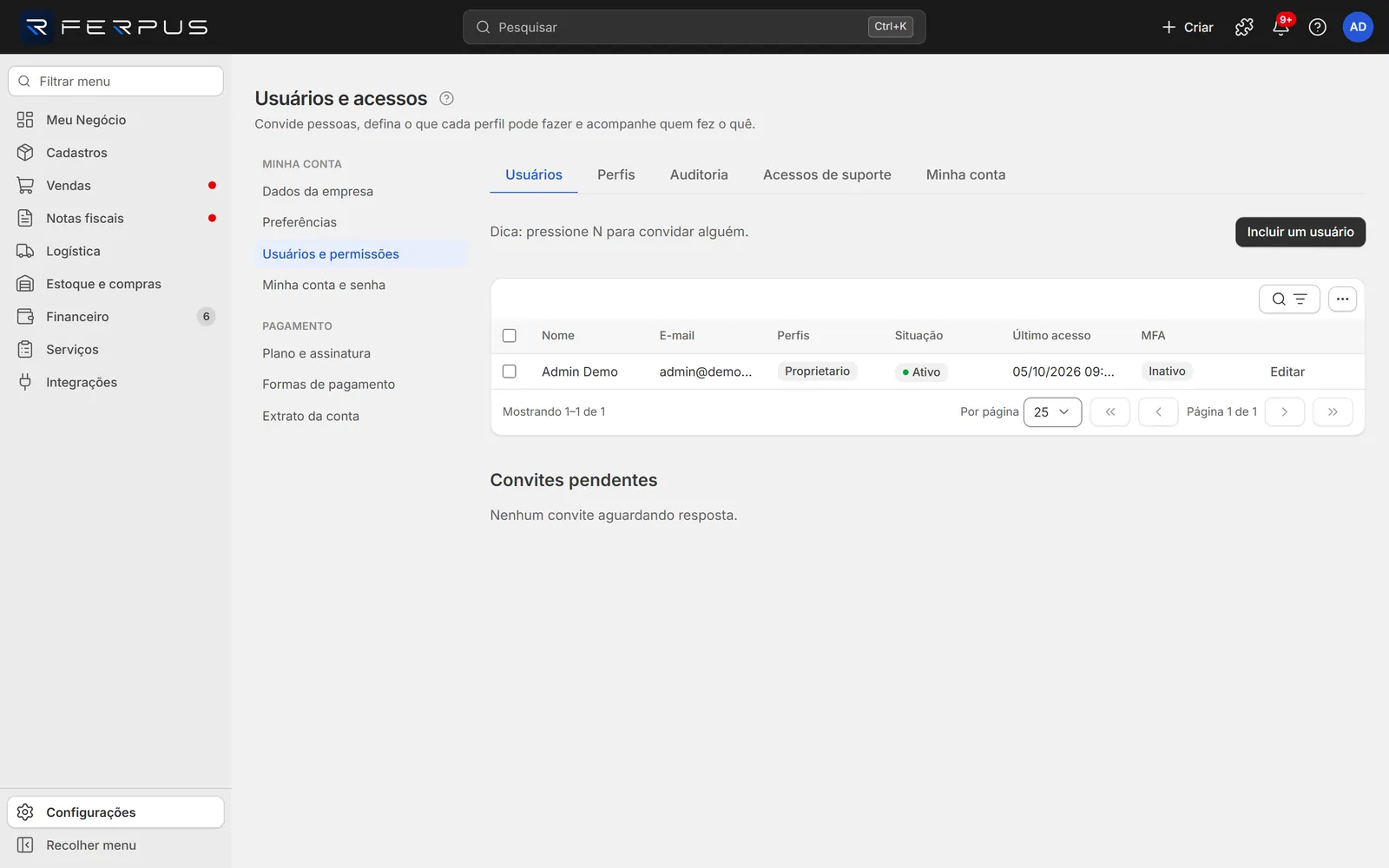
Task: Click the Ferpus logo
Action: pyautogui.click(x=115, y=27)
